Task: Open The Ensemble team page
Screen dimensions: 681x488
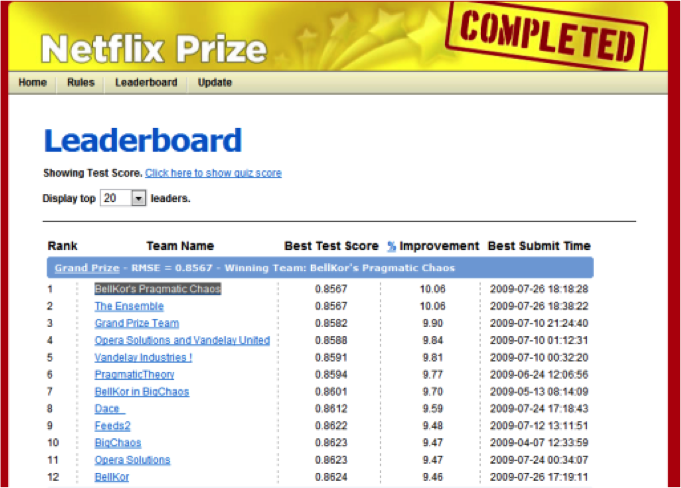Action: [x=129, y=306]
